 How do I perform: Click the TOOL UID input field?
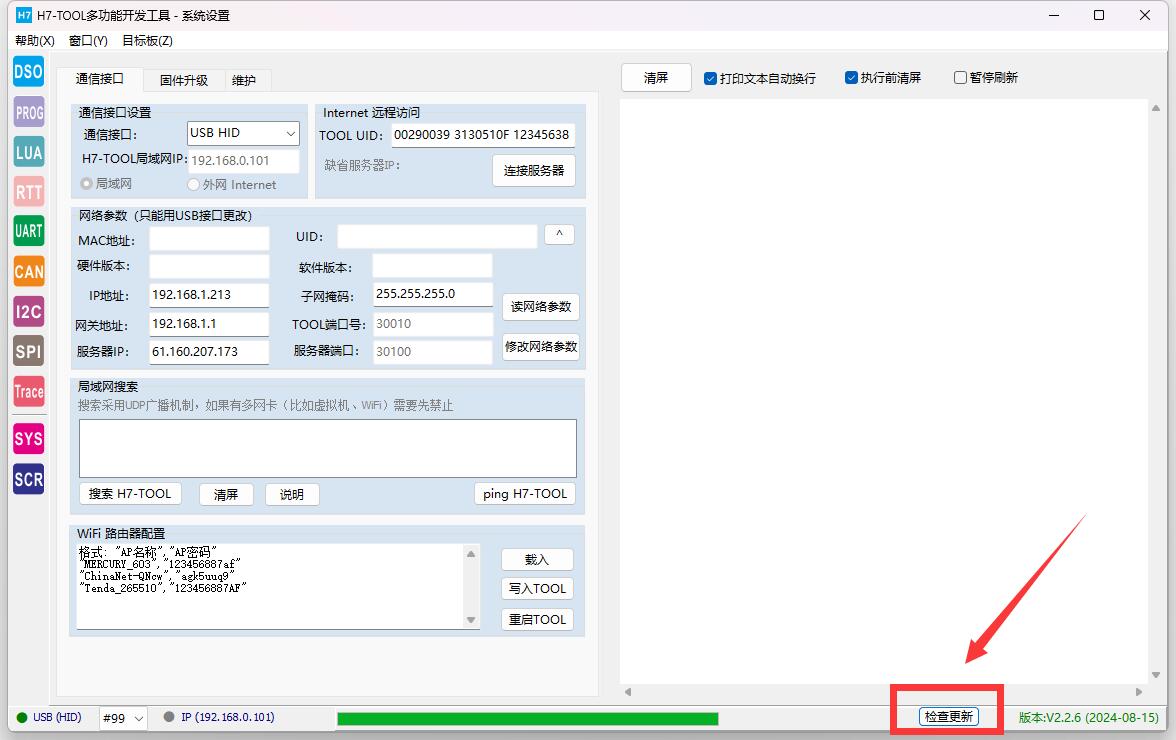(x=483, y=135)
